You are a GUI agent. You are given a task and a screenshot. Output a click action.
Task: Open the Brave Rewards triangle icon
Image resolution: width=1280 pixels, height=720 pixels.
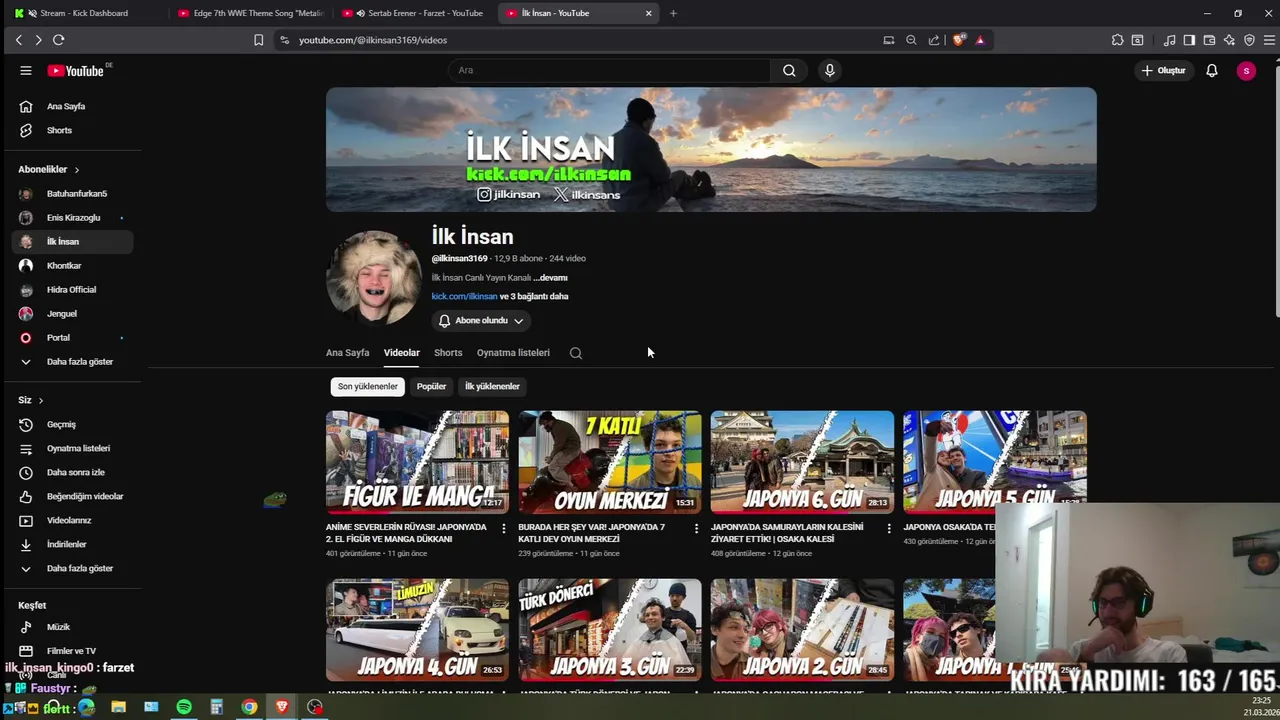(980, 40)
